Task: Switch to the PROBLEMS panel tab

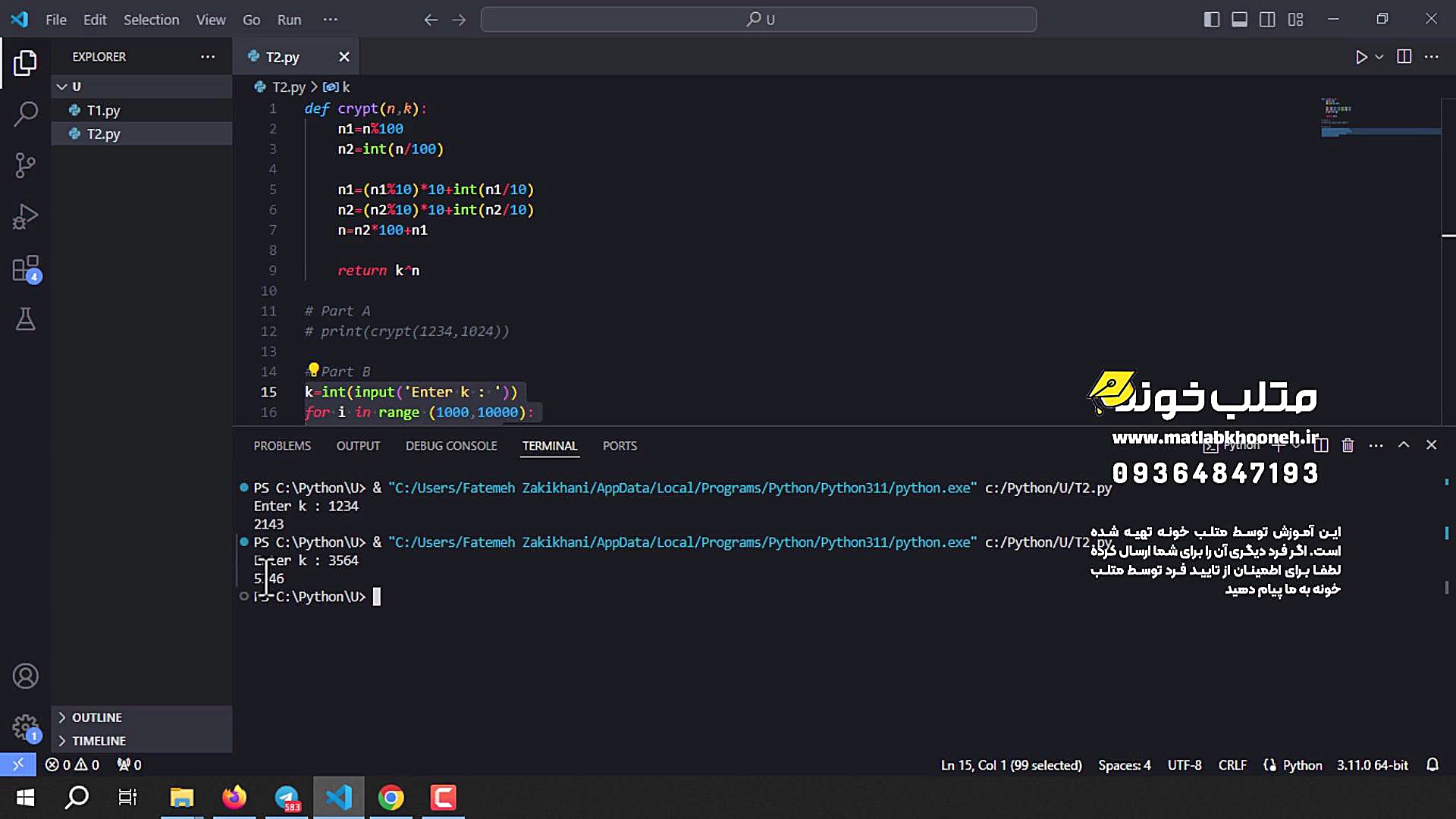Action: pos(282,446)
